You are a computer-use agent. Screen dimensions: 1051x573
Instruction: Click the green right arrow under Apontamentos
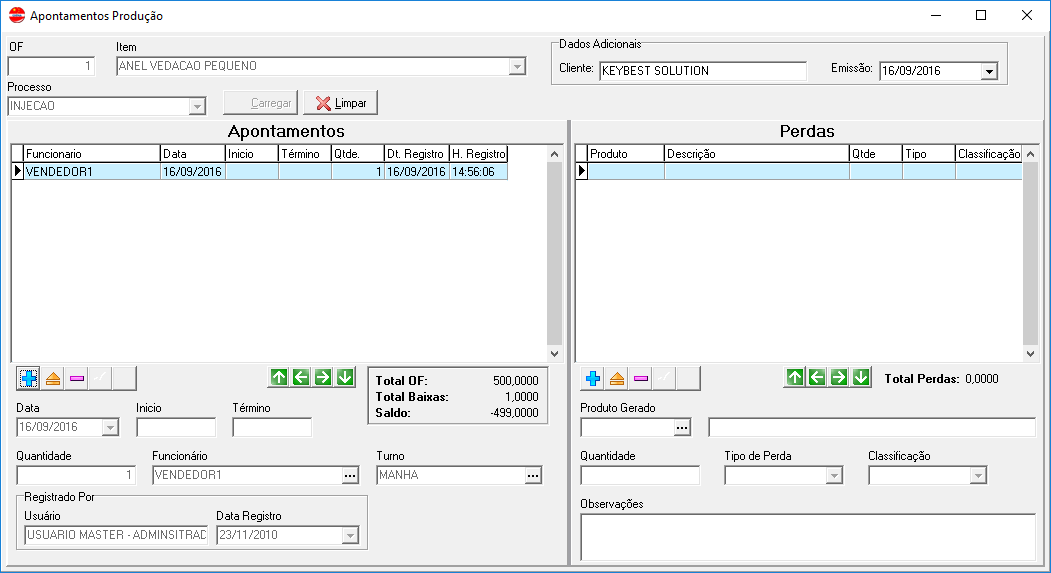tap(323, 377)
